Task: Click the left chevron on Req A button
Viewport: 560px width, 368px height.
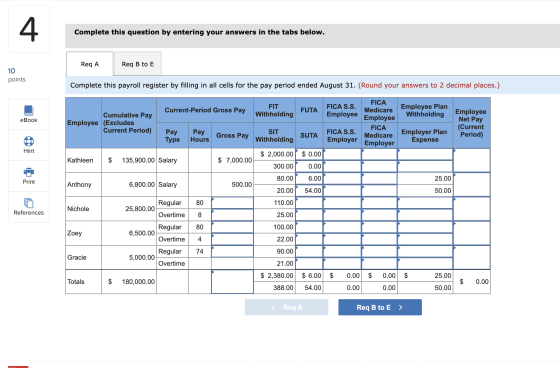Action: pyautogui.click(x=273, y=307)
